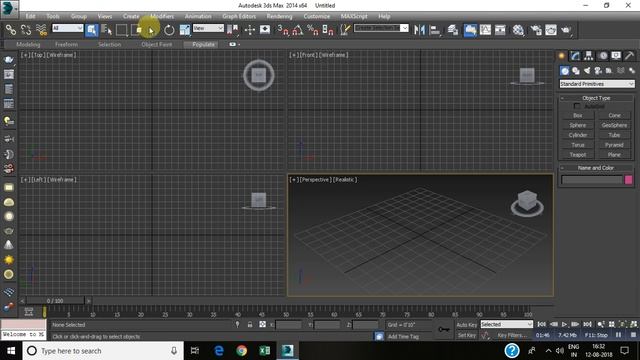Click the Mirror tool icon
The width and height of the screenshot is (640, 360).
click(419, 30)
